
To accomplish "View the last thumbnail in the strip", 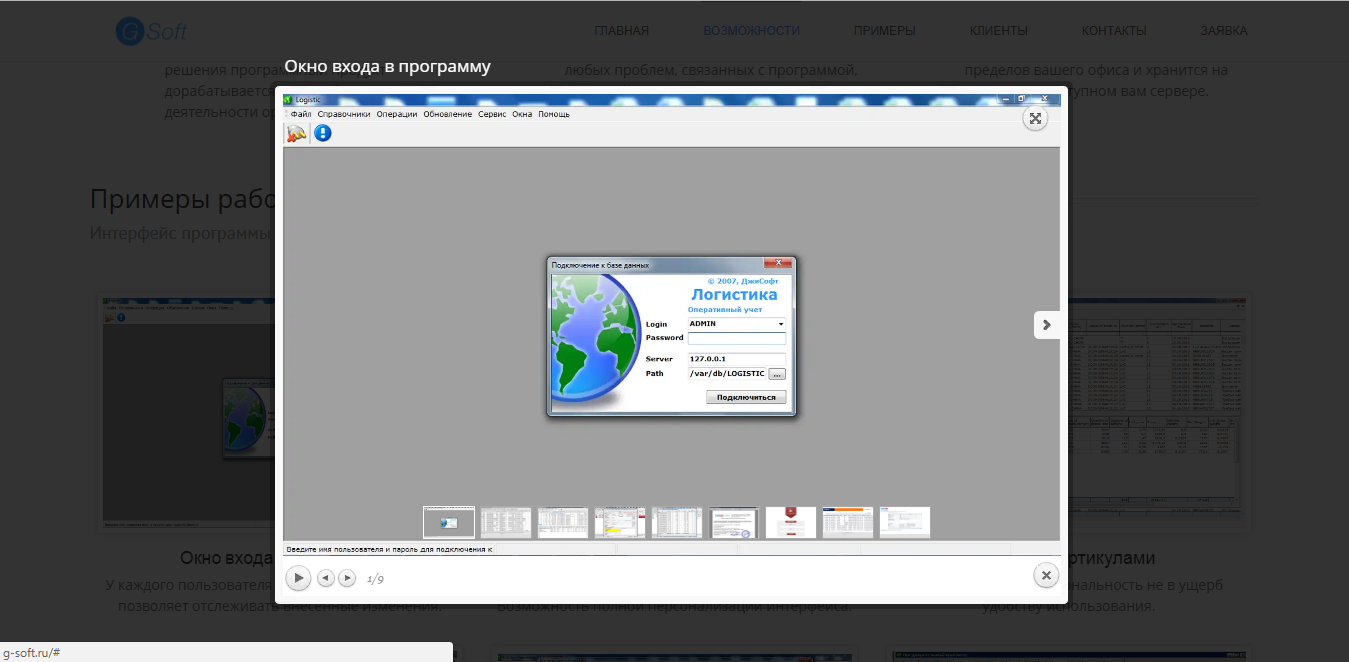I will pos(905,522).
